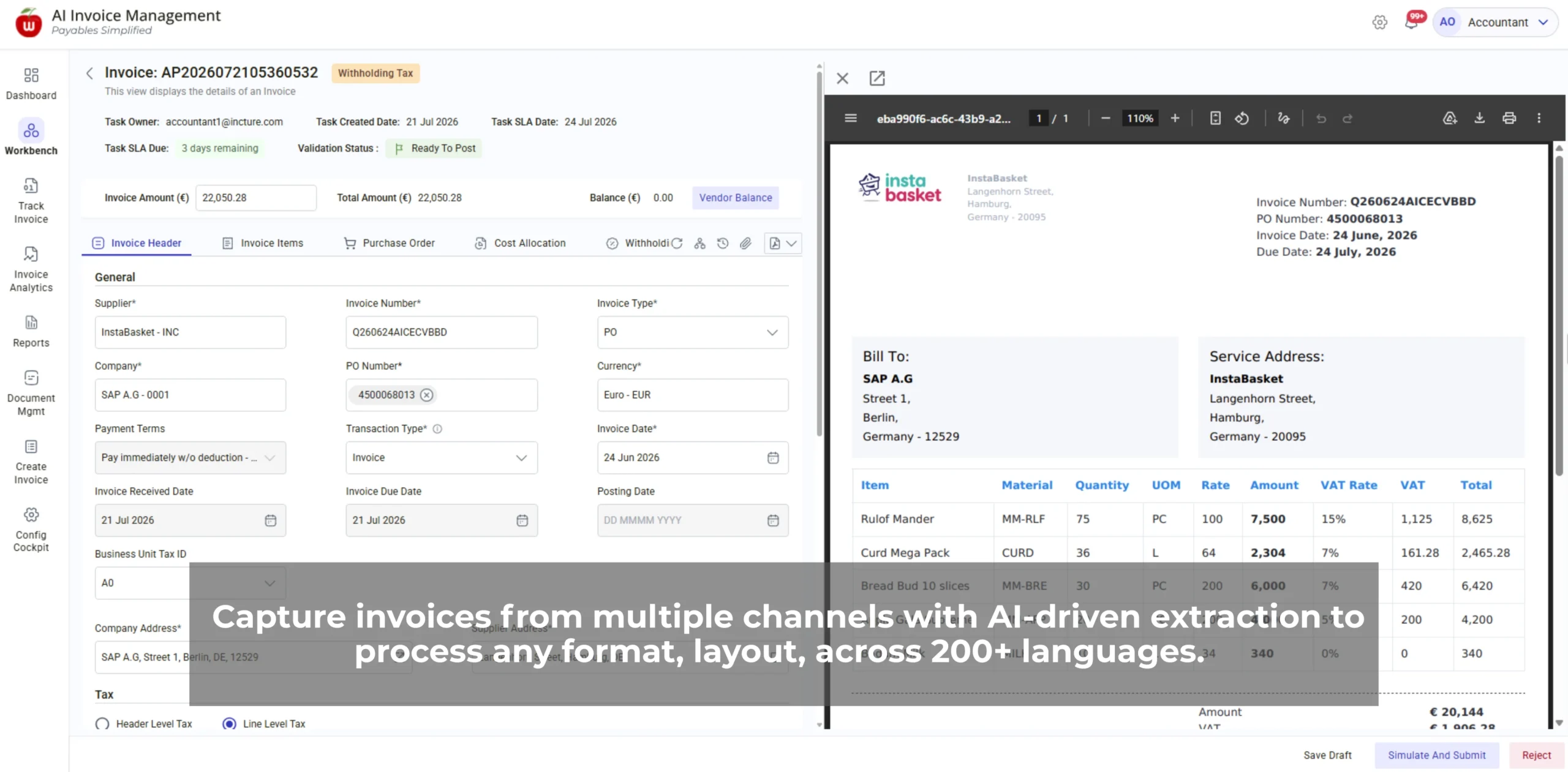
Task: Click the invoice form vertical scrollbar
Action: click(x=819, y=254)
